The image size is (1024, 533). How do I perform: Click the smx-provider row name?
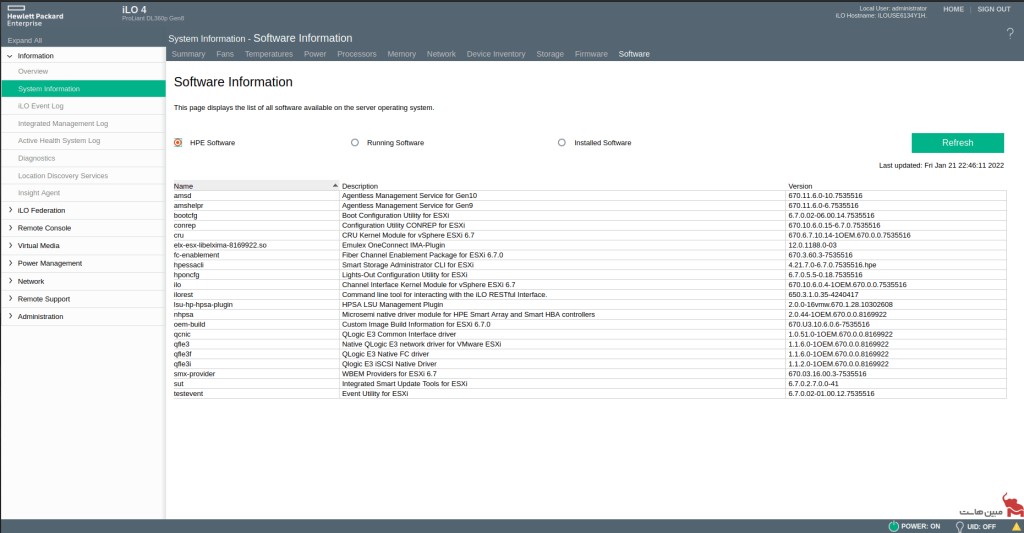194,374
